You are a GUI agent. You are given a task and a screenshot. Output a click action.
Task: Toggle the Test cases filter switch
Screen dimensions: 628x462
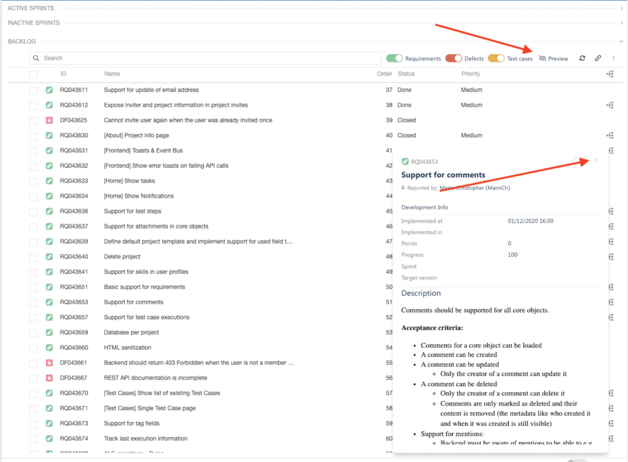496,59
